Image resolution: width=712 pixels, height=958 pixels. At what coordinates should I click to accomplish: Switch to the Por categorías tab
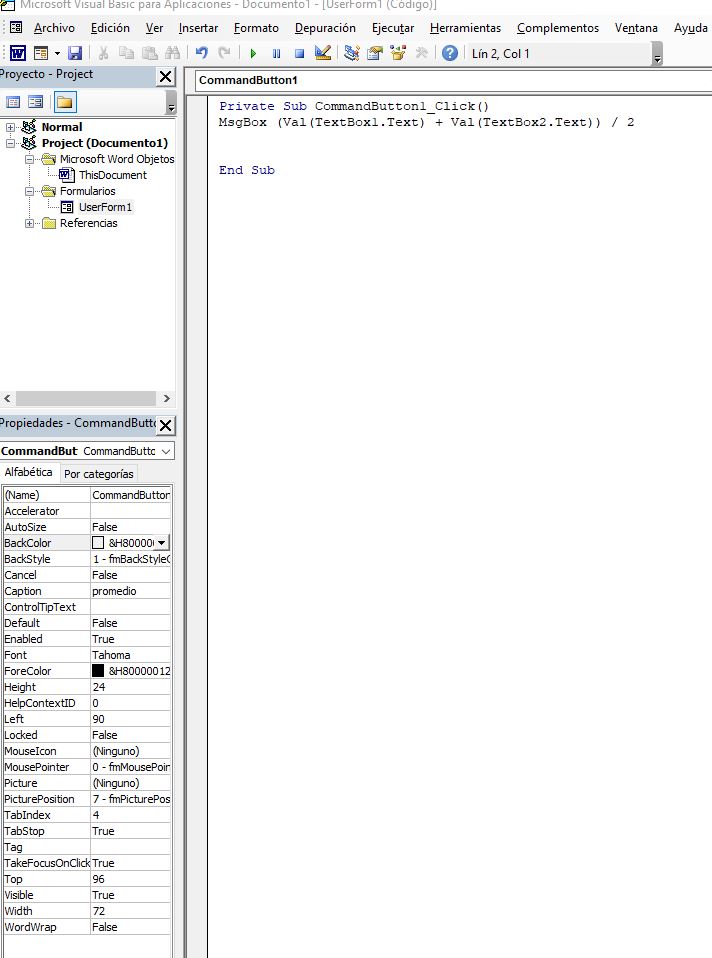98,474
